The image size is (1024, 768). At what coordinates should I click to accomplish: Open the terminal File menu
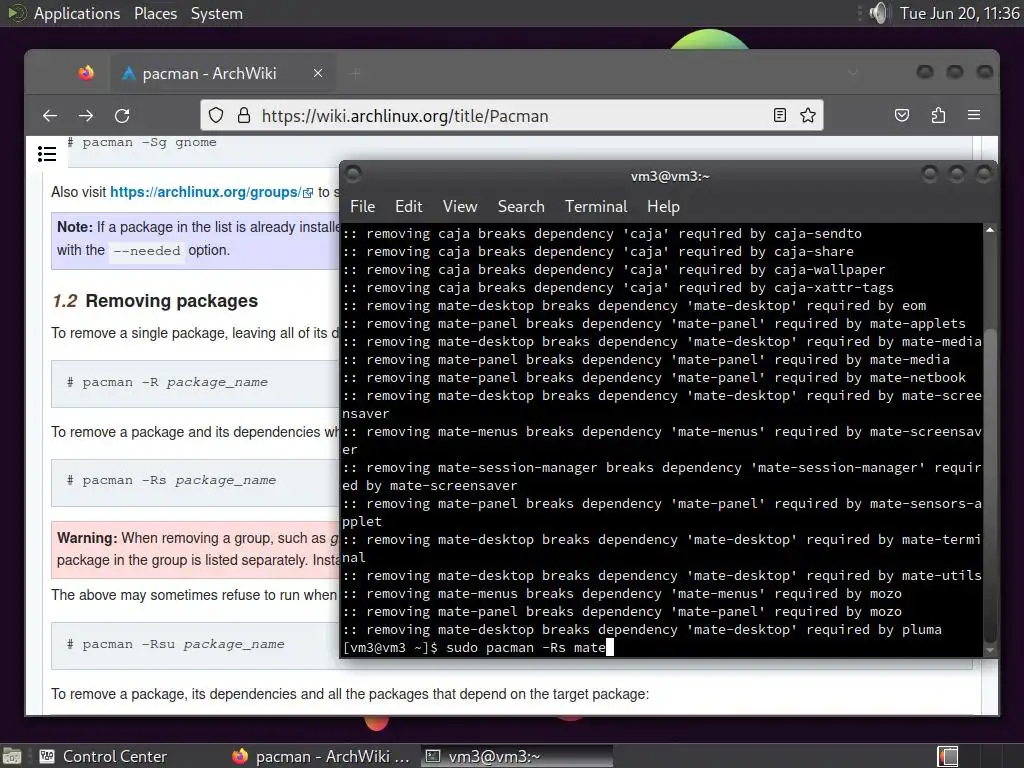point(362,206)
